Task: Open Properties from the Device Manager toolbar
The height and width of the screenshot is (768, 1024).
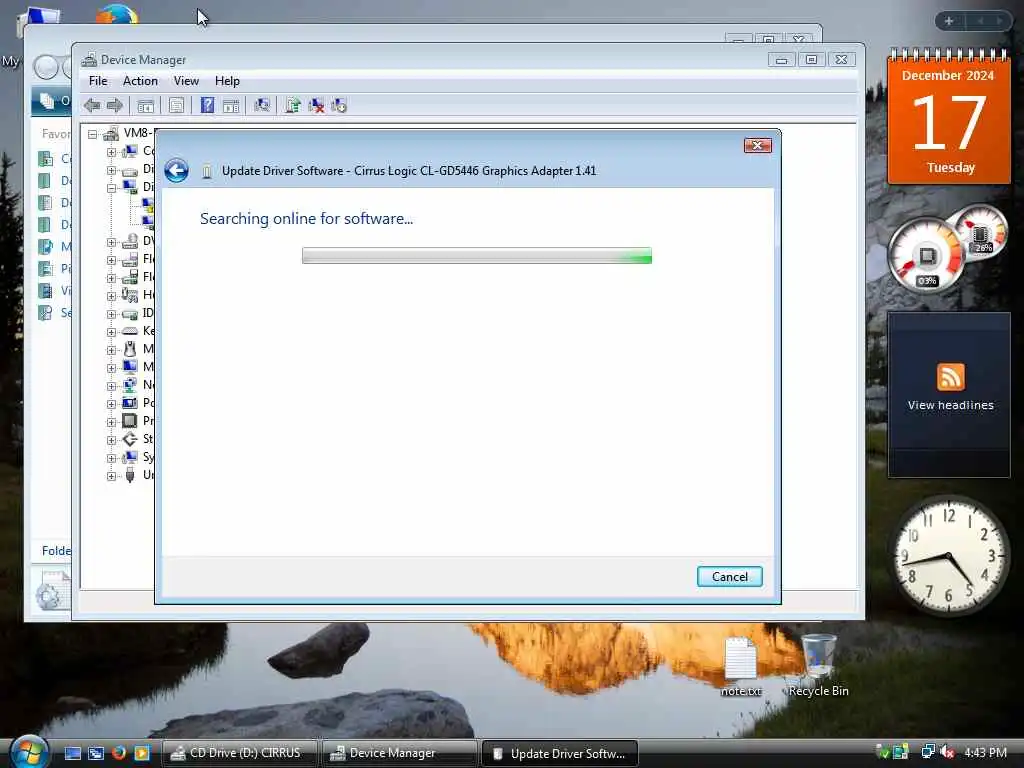Action: coord(176,105)
